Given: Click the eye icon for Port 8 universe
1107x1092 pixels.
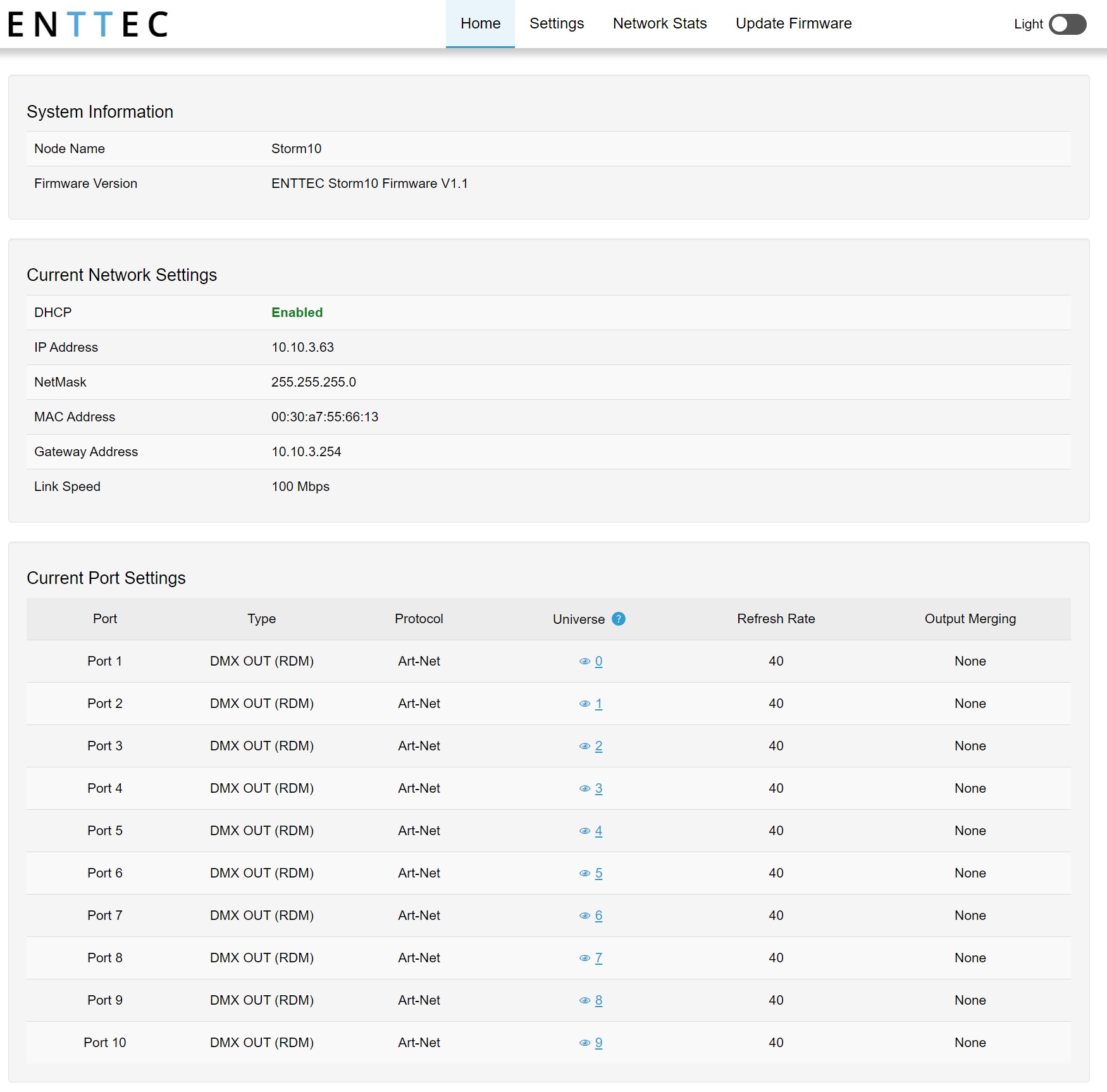Looking at the screenshot, I should click(584, 958).
